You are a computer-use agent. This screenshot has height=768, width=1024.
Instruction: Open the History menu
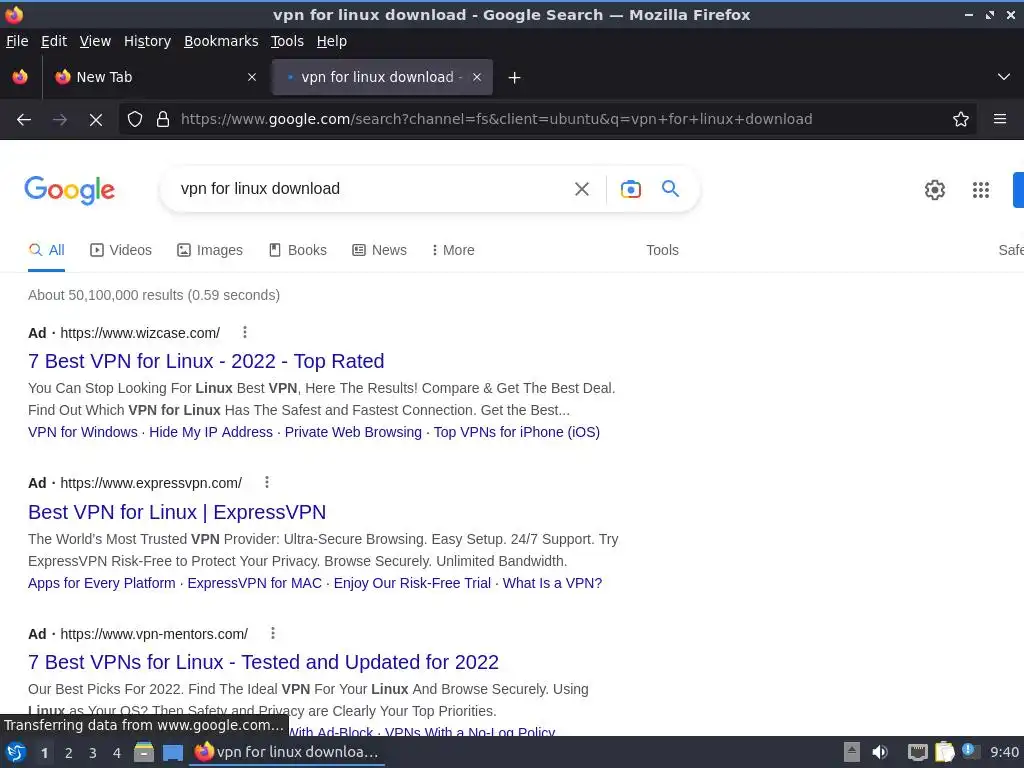tap(147, 41)
